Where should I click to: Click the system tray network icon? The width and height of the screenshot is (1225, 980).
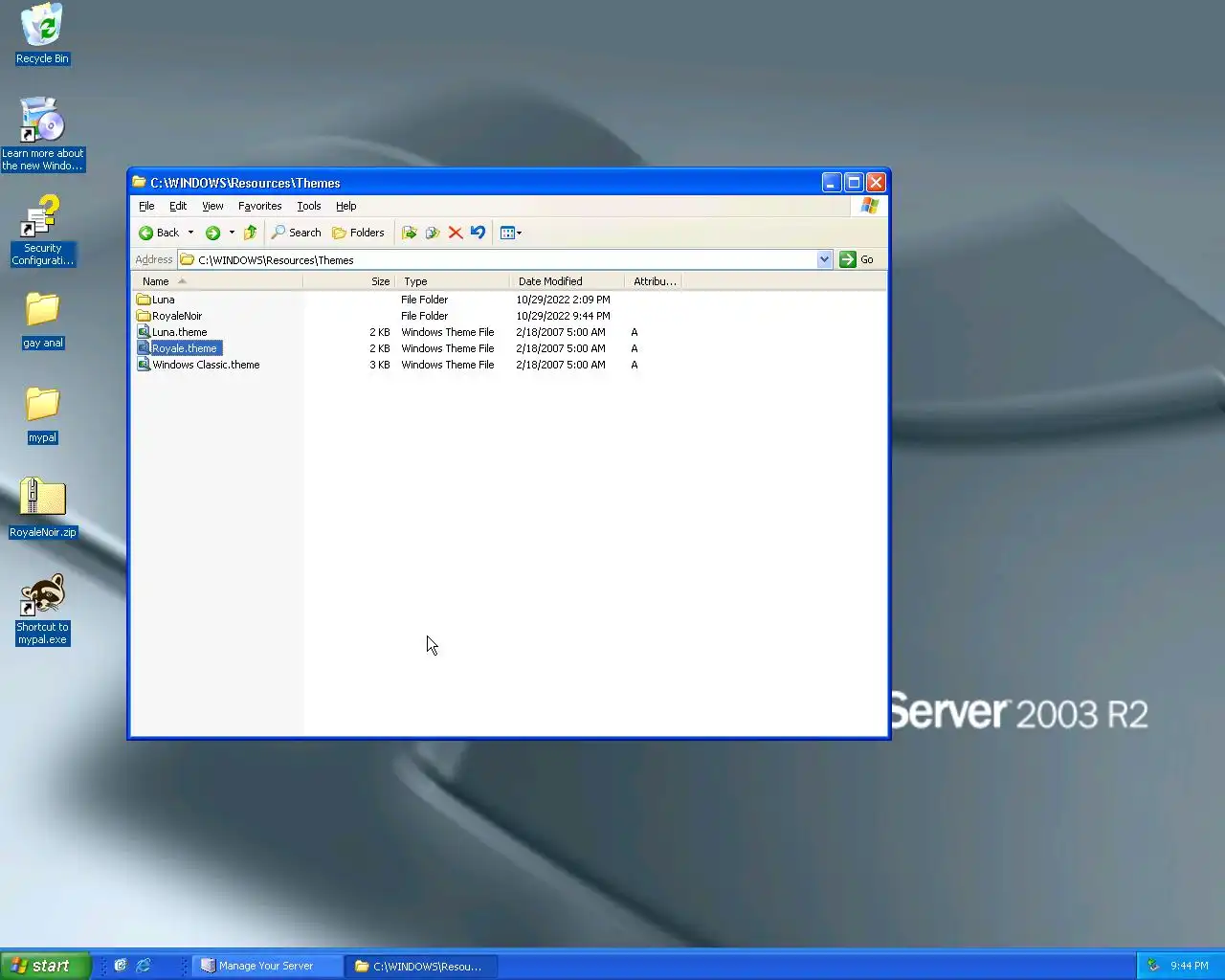1153,966
